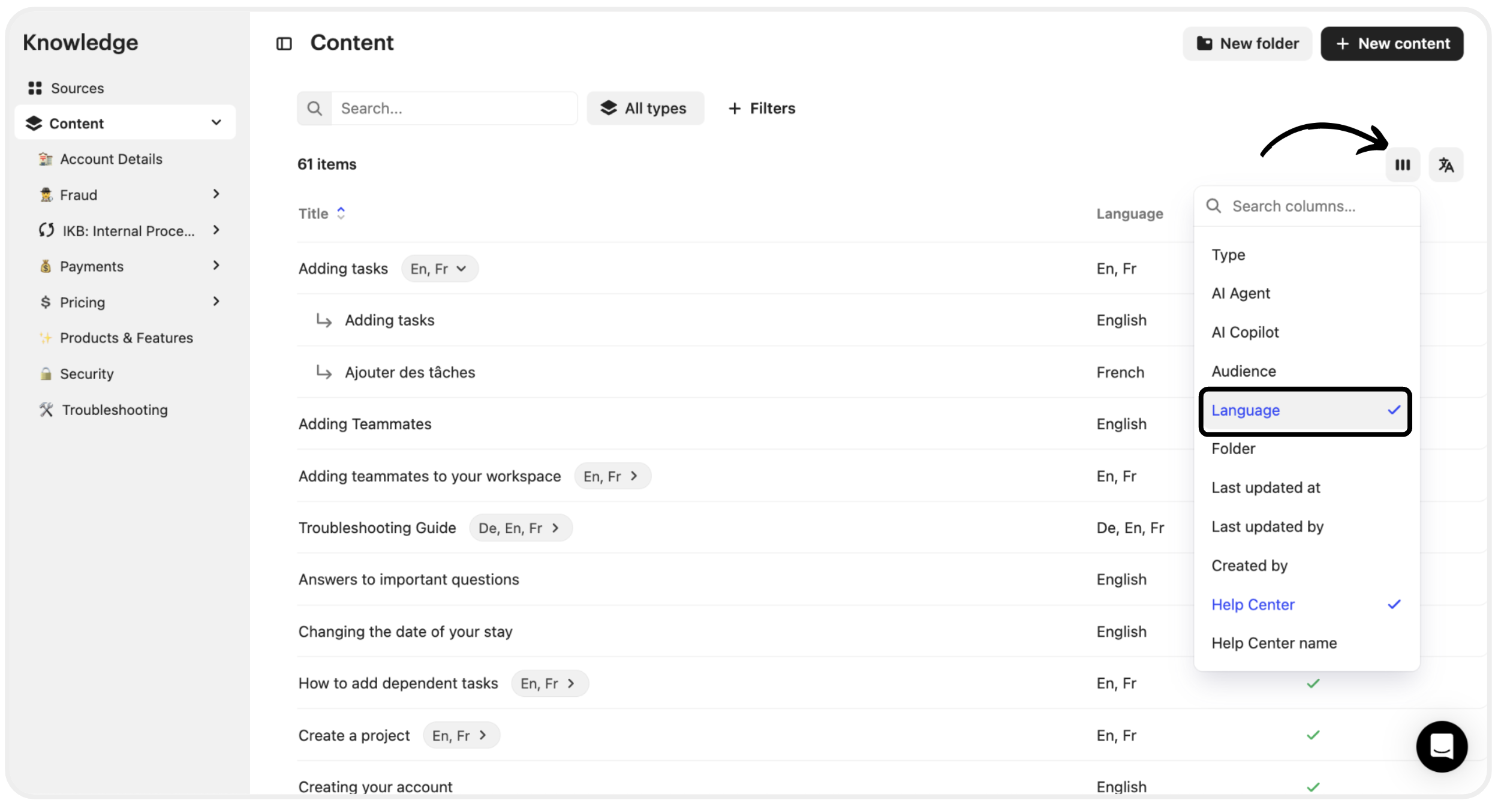
Task: Expand the Fraud folder
Action: click(216, 194)
